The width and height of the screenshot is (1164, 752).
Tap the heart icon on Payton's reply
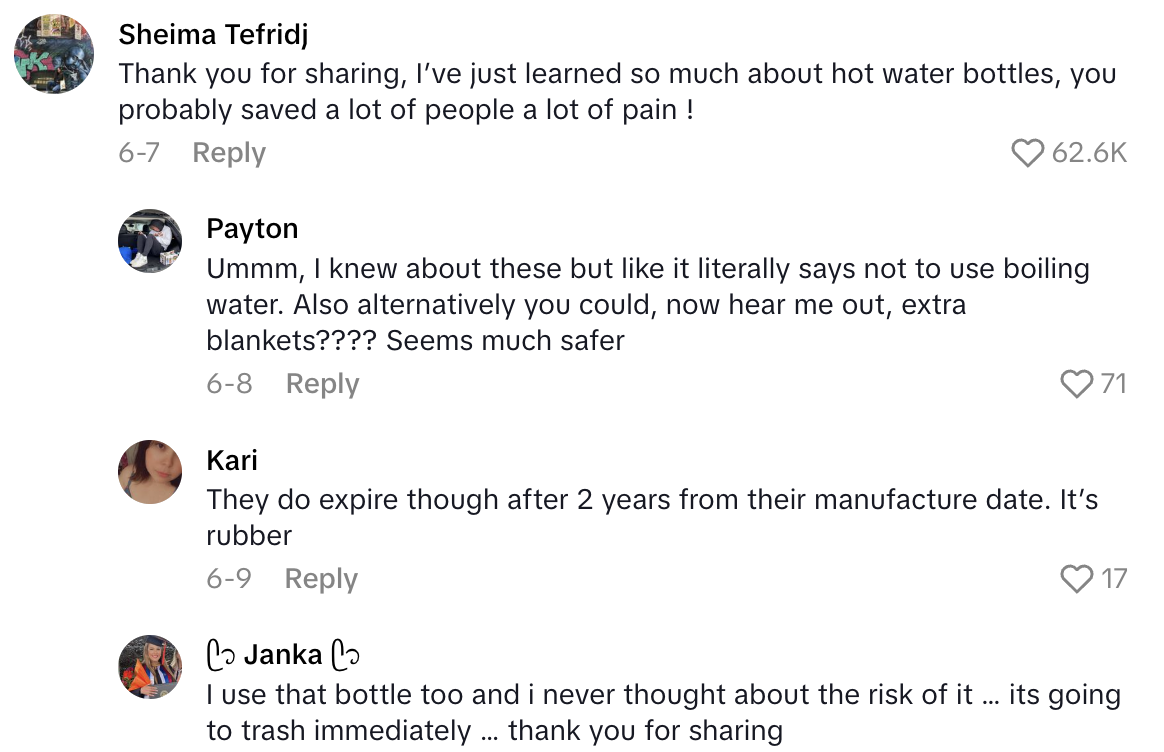click(x=1075, y=383)
